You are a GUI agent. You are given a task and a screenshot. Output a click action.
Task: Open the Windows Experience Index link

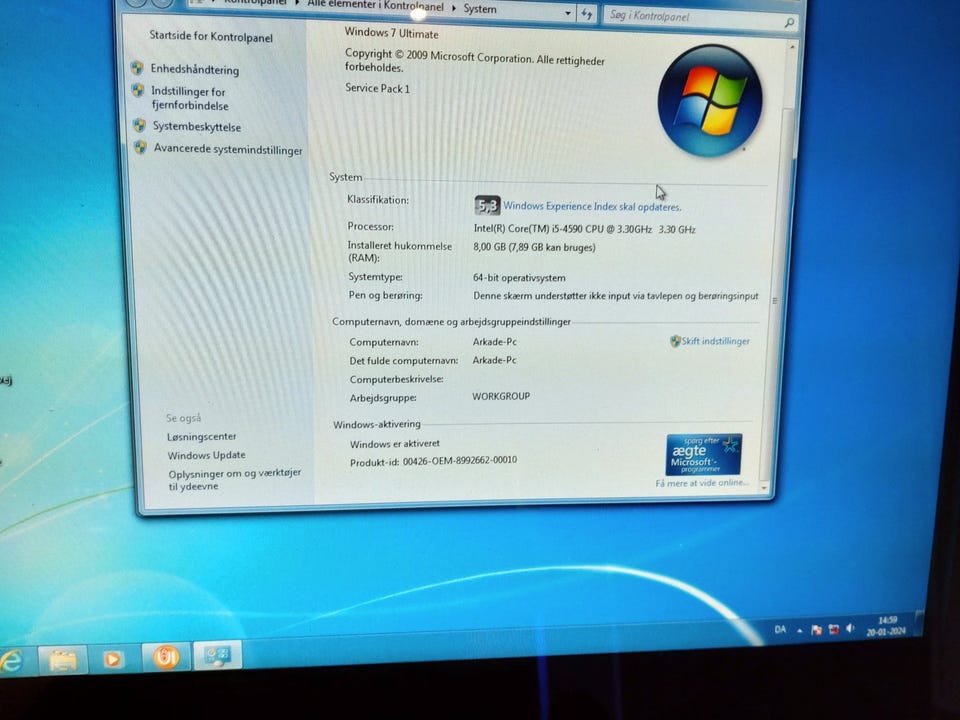[x=591, y=206]
